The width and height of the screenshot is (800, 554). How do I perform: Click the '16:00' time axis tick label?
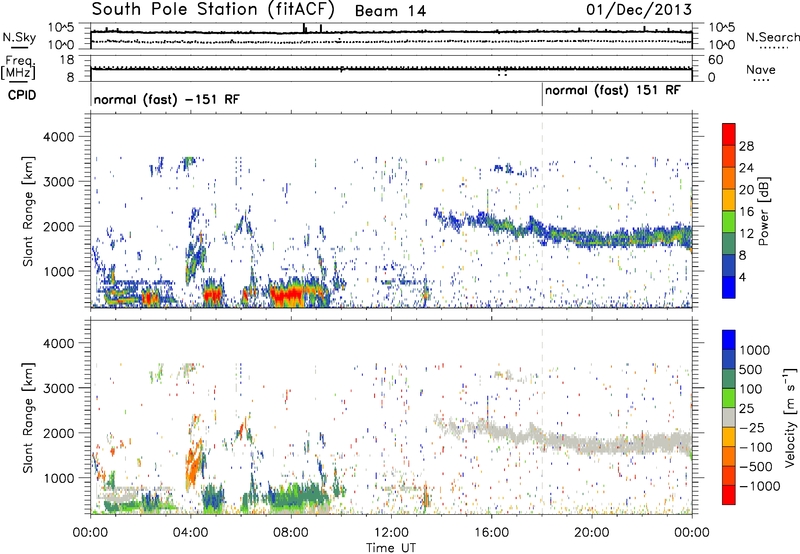pyautogui.click(x=491, y=533)
